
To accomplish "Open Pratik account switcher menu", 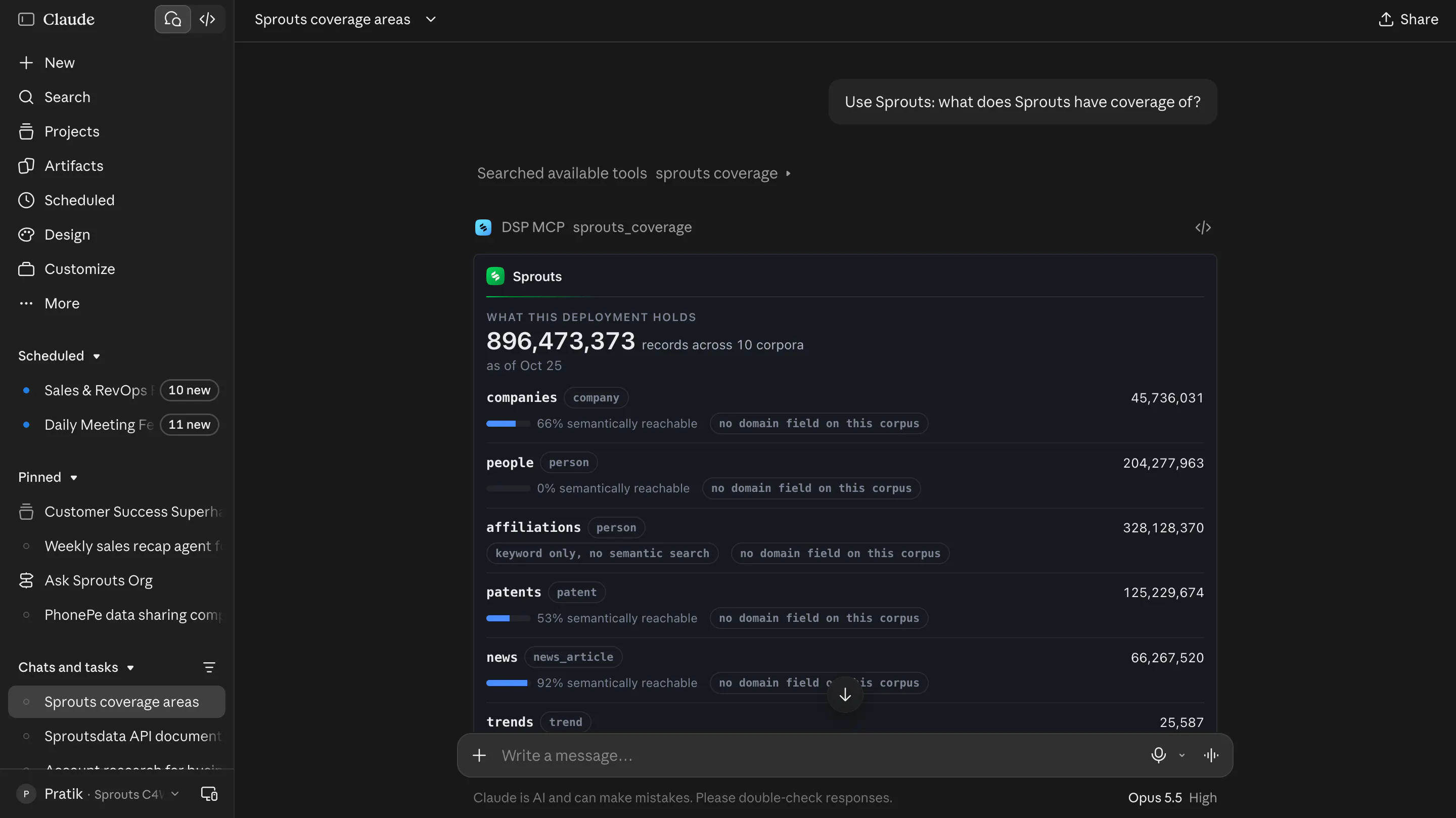I will (99, 794).
